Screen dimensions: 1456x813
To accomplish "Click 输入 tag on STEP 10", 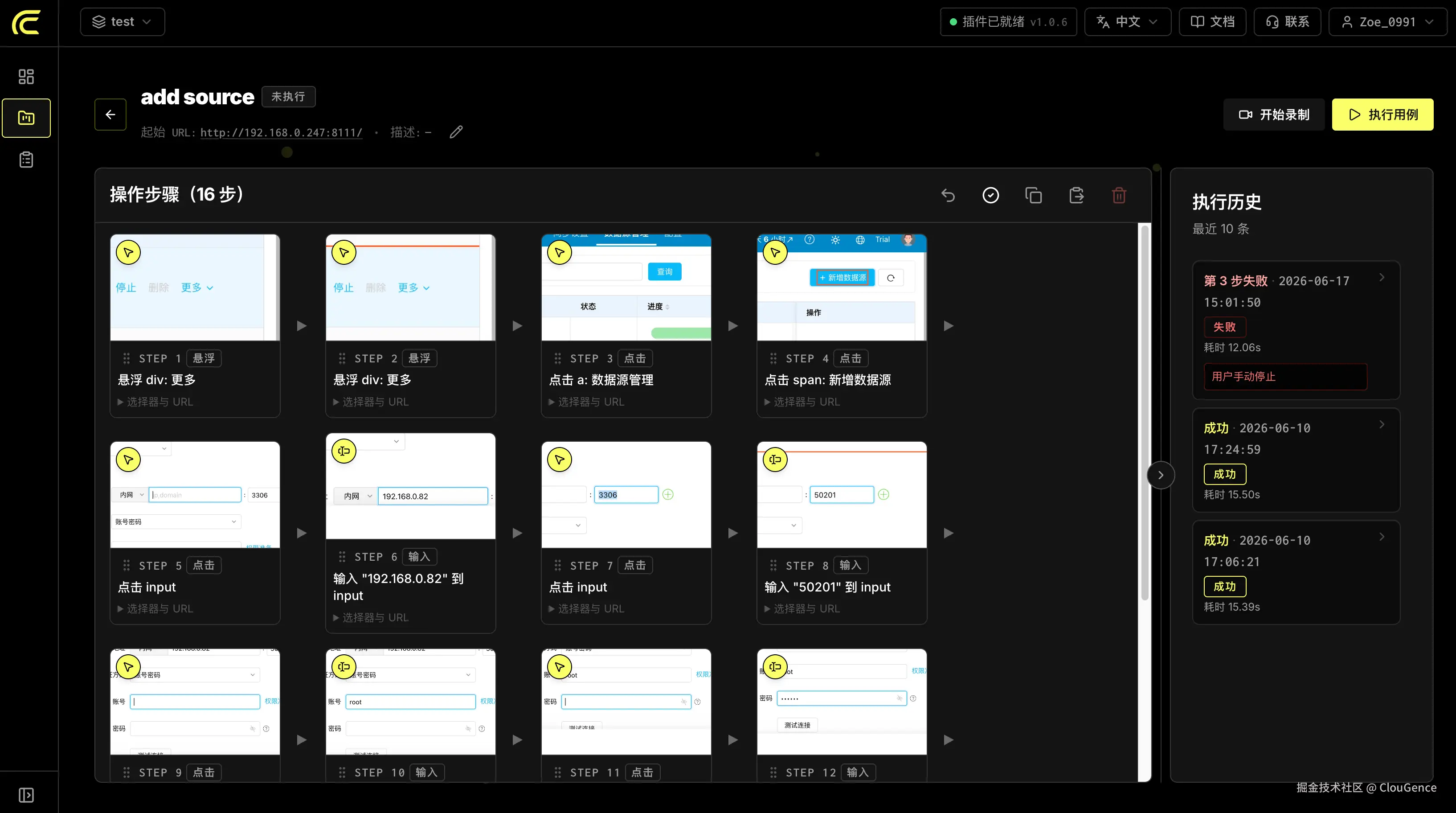I will pyautogui.click(x=427, y=772).
